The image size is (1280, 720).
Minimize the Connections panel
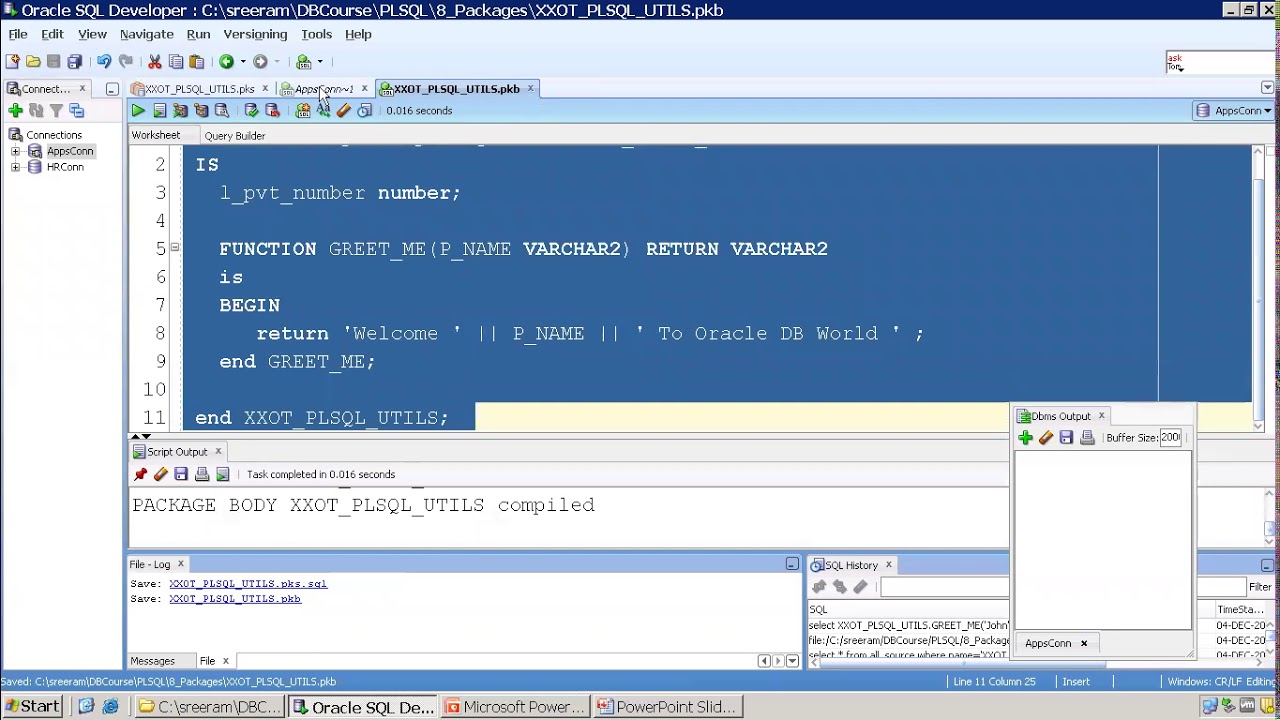[x=112, y=89]
